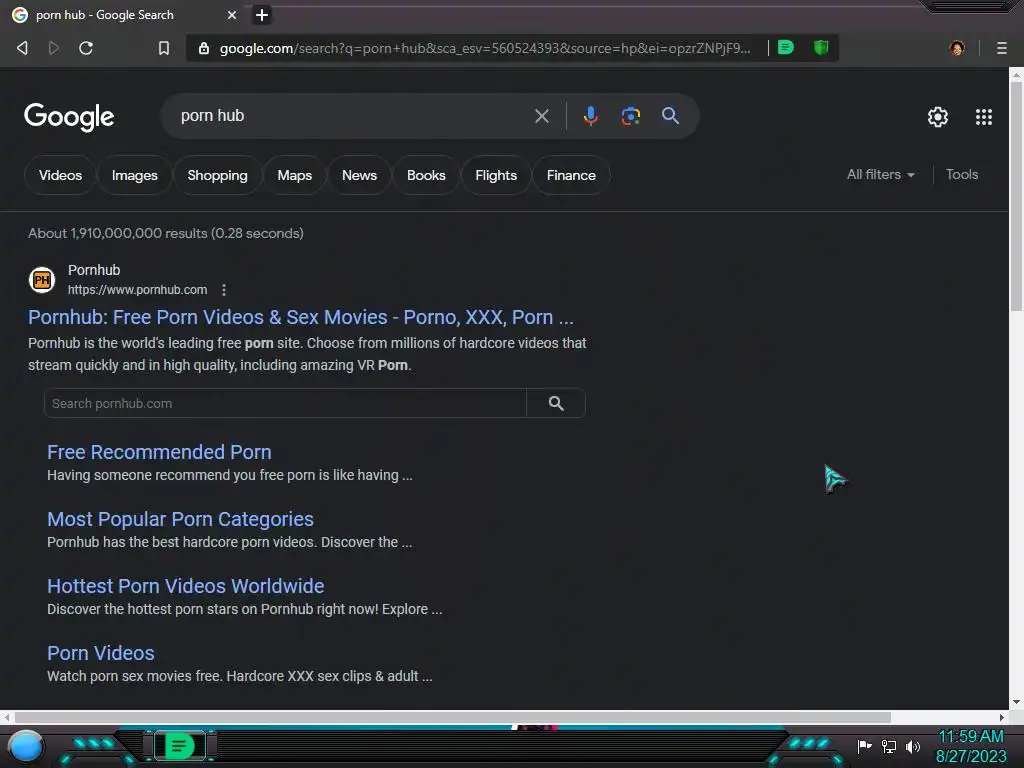Bookmark this page via the bookmark icon
Viewport: 1024px width, 768px height.
[x=164, y=48]
